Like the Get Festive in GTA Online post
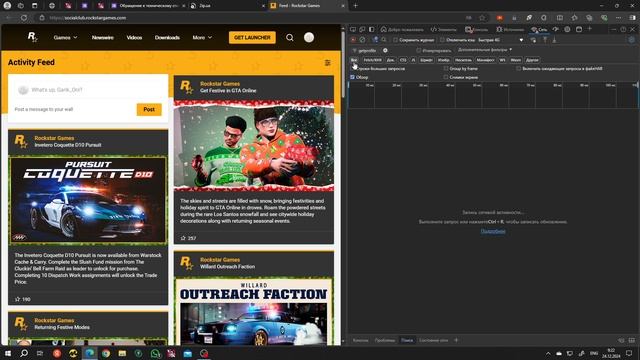This screenshot has width=640, height=360. [x=183, y=238]
